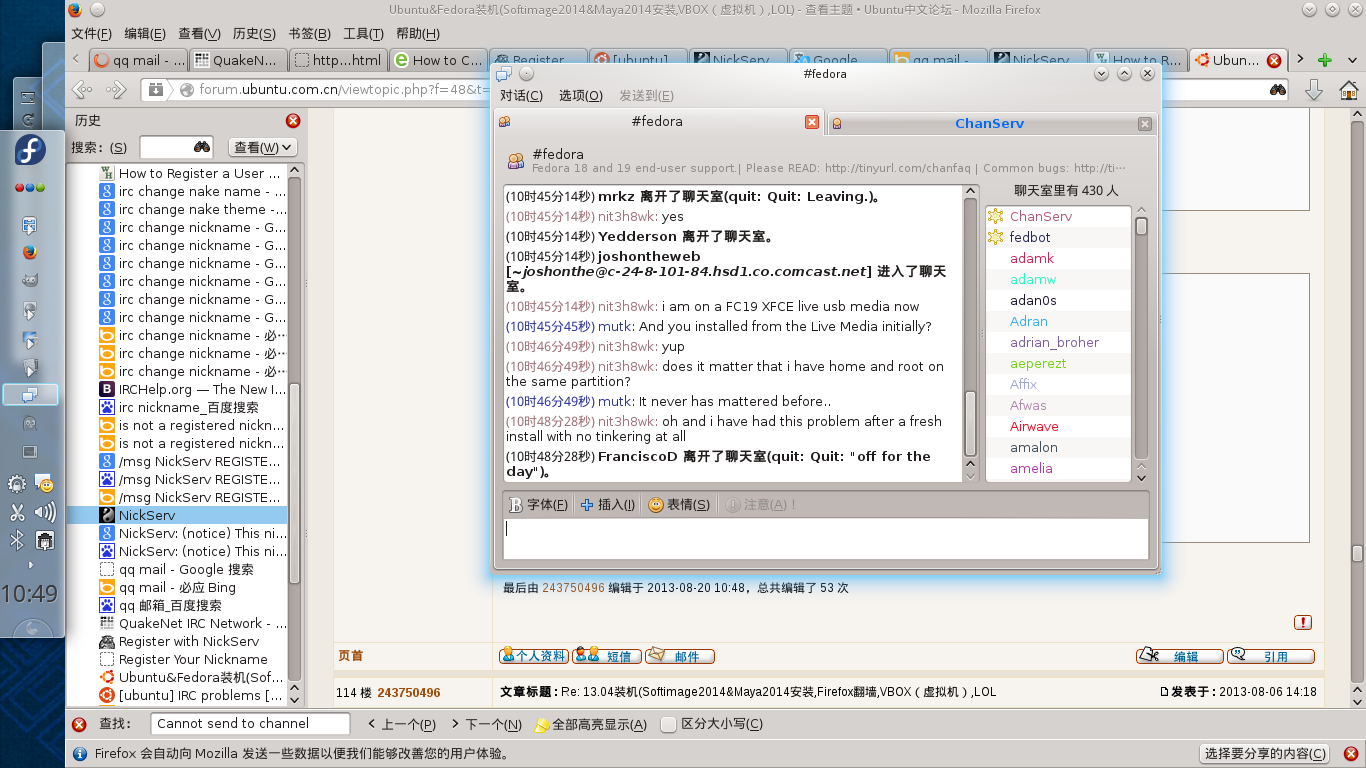The height and width of the screenshot is (768, 1366).
Task: Click the 10:49 clock in the dock
Action: click(29, 594)
